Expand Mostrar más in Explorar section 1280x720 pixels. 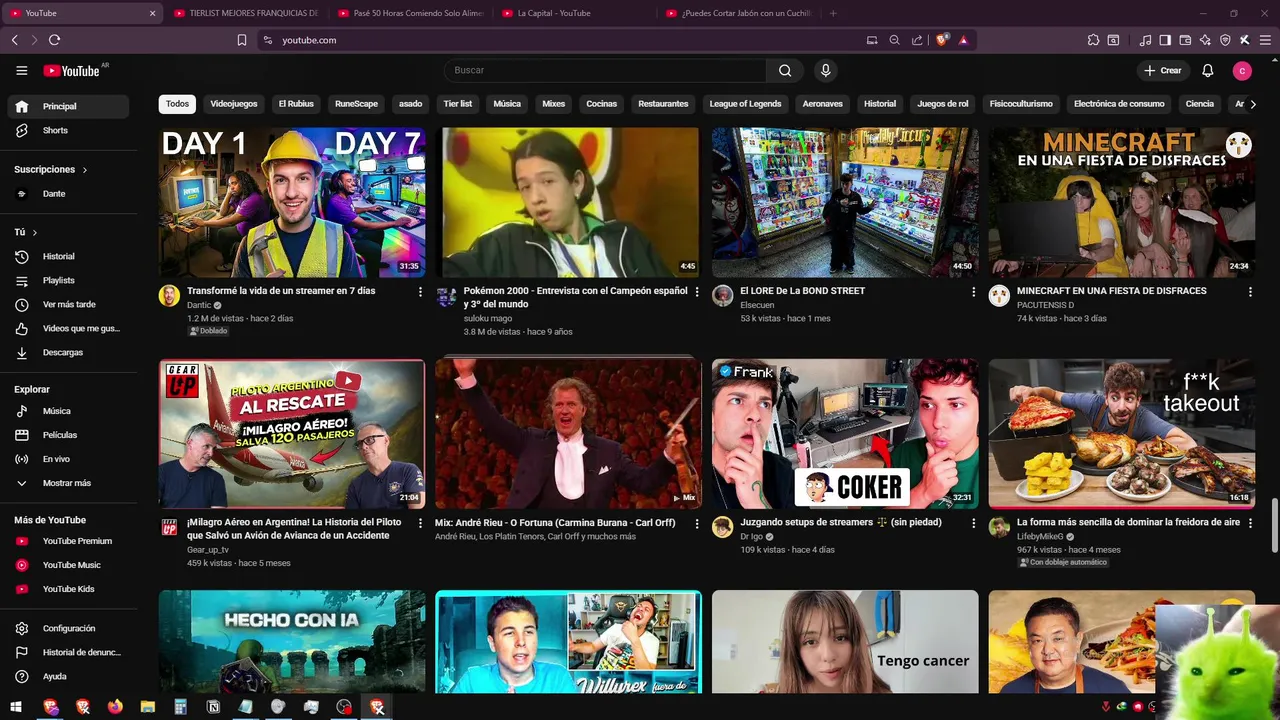(68, 483)
